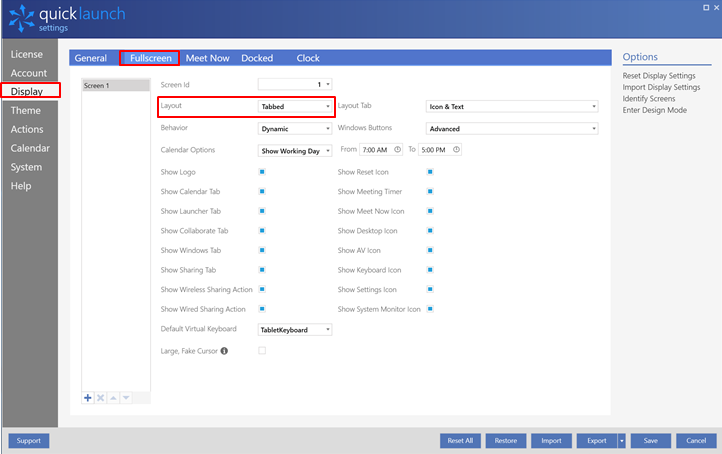This screenshot has width=722, height=454.
Task: Toggle Show Logo checkbox
Action: click(x=262, y=172)
